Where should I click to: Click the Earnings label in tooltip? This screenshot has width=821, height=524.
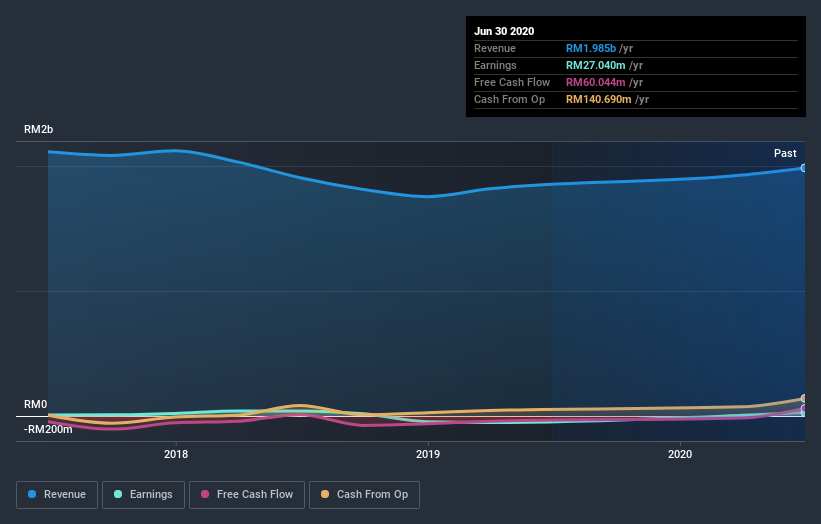(495, 65)
